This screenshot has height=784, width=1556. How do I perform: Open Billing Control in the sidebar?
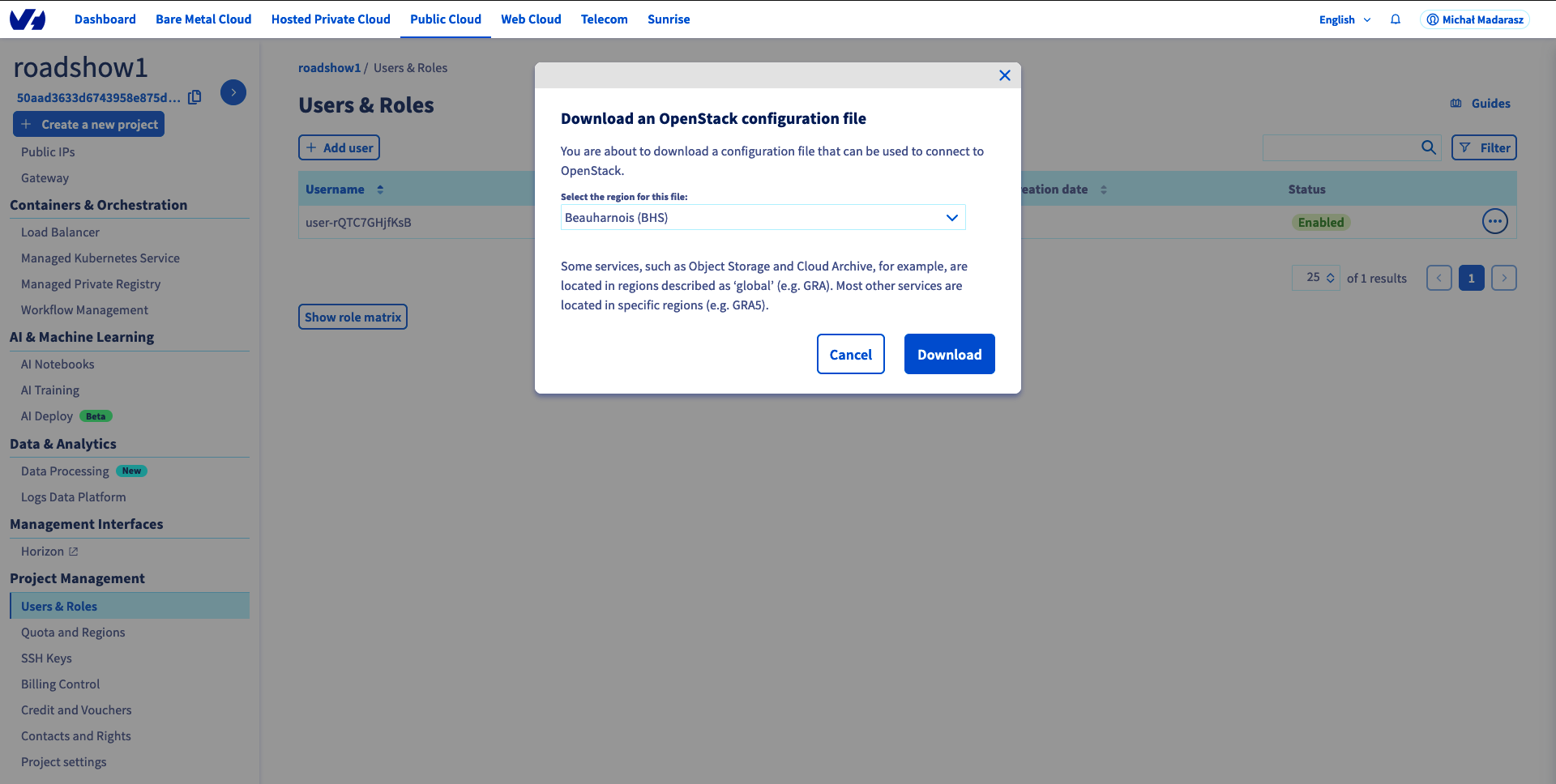pos(61,684)
